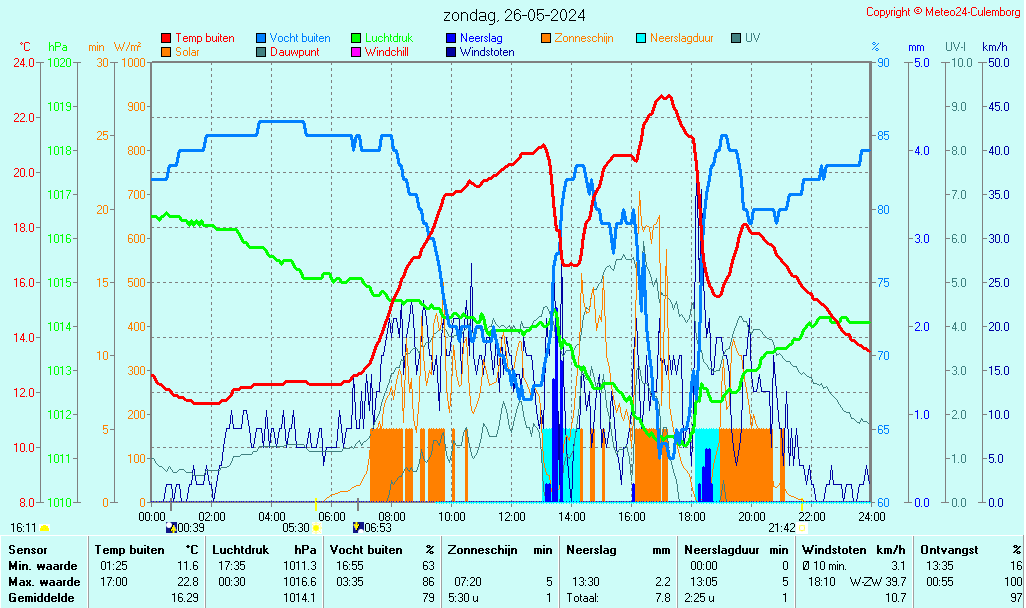Click the moon icon beside 06:53

pos(357,527)
